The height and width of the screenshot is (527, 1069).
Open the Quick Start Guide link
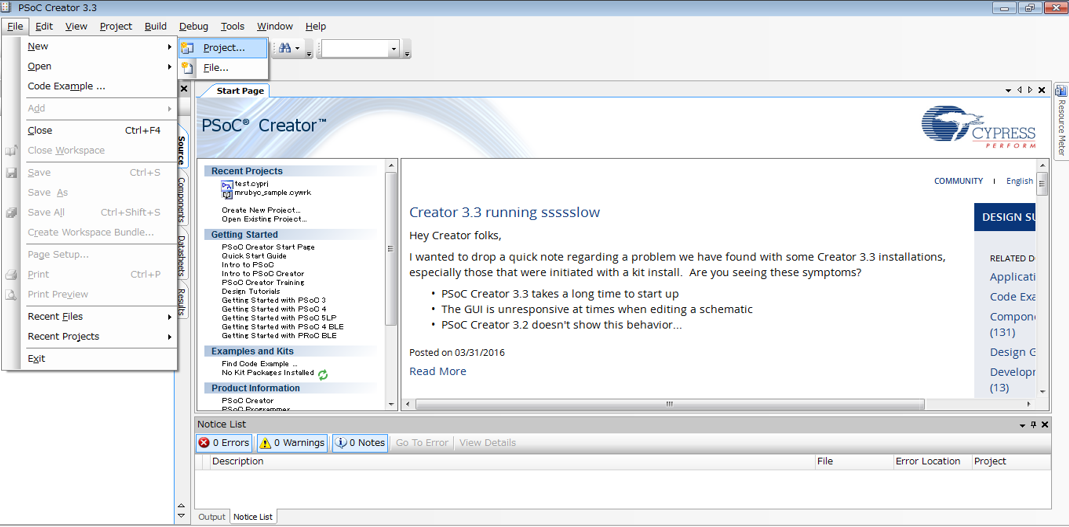[x=254, y=256]
